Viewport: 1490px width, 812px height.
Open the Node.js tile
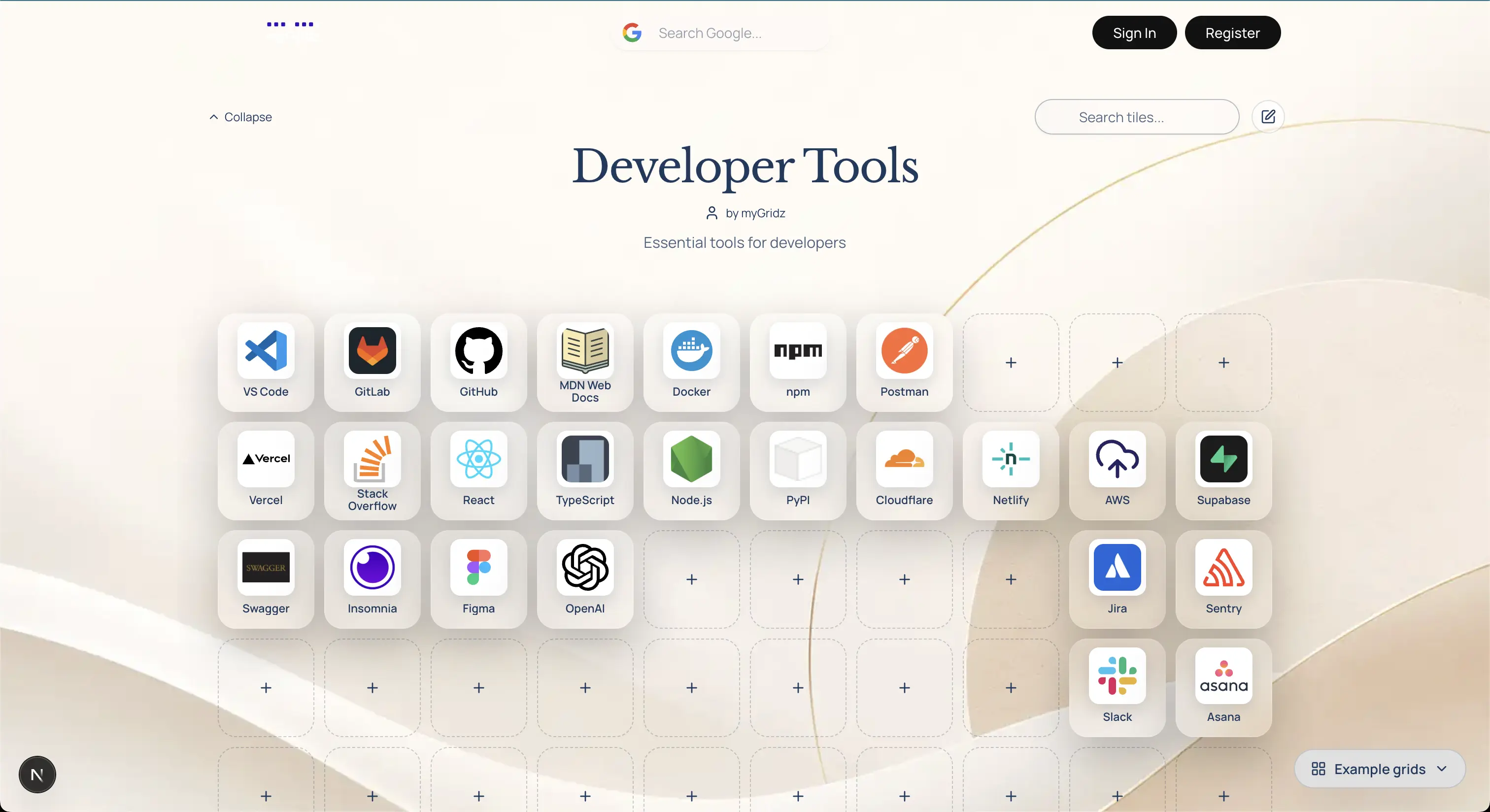click(x=691, y=471)
